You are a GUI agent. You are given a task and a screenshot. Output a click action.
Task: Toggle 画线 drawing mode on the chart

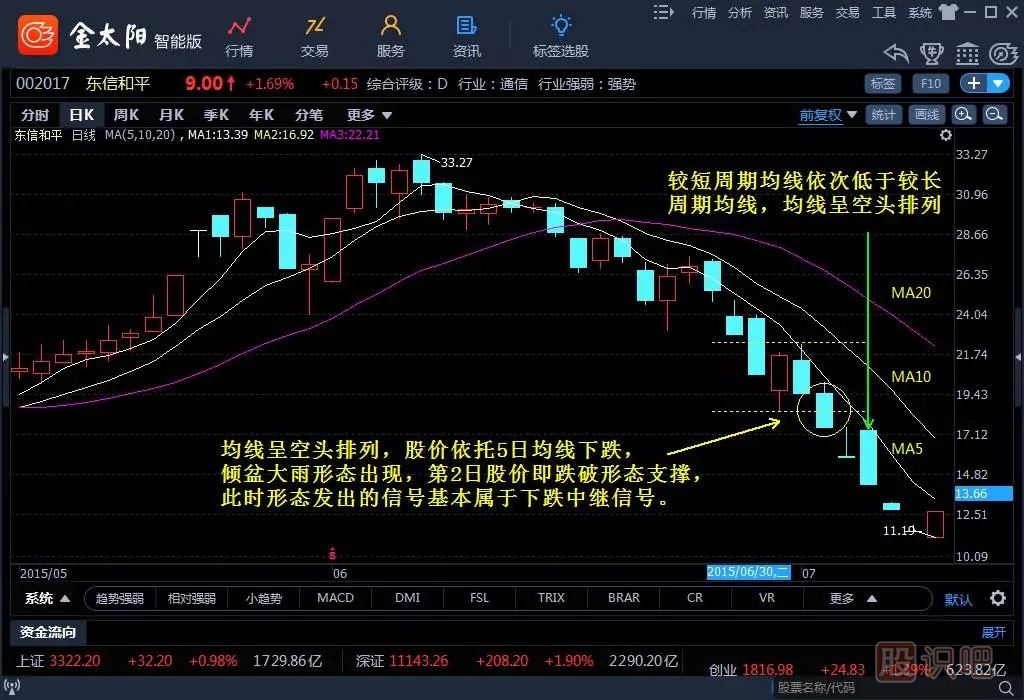[925, 114]
